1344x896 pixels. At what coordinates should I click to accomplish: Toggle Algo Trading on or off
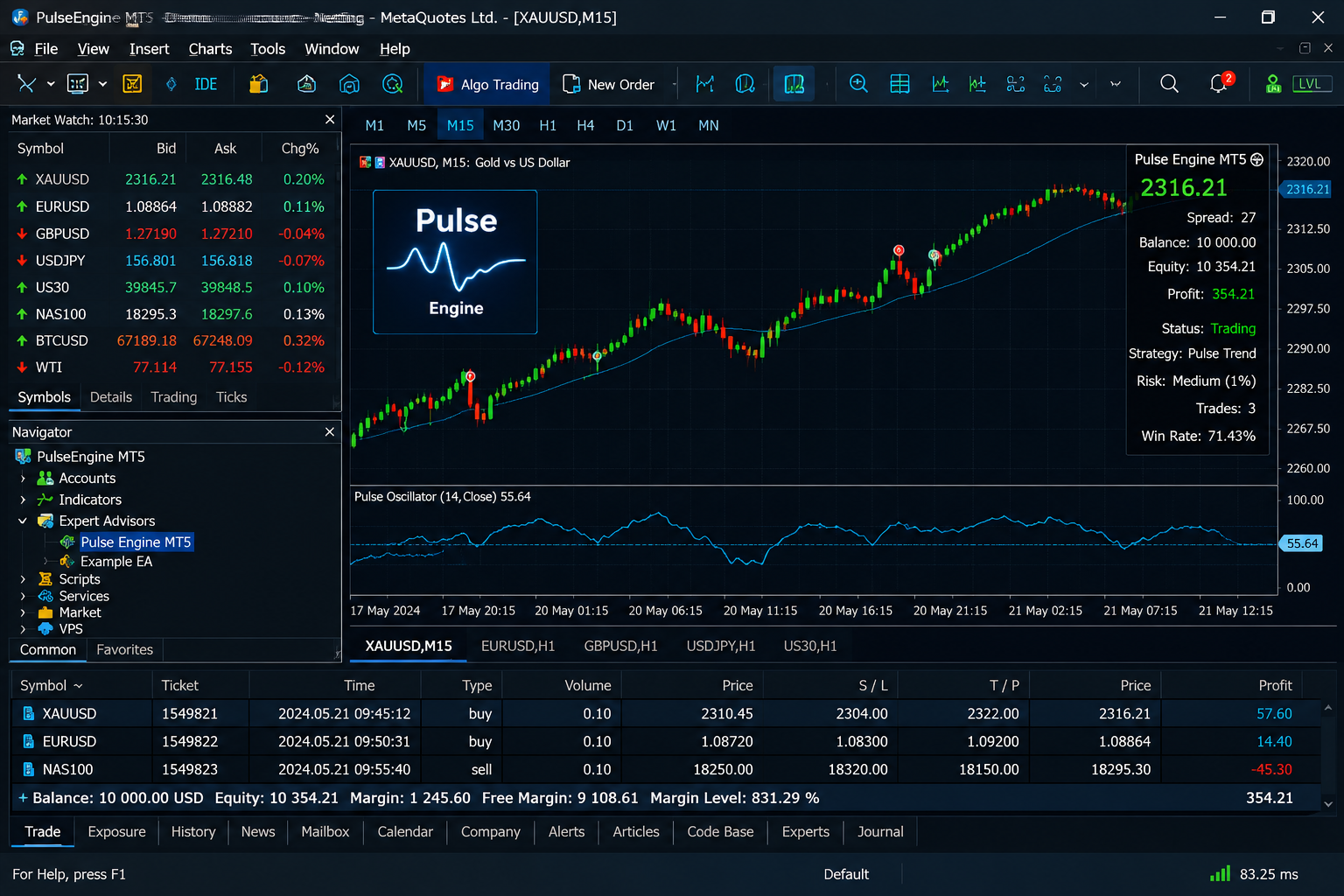click(x=487, y=84)
